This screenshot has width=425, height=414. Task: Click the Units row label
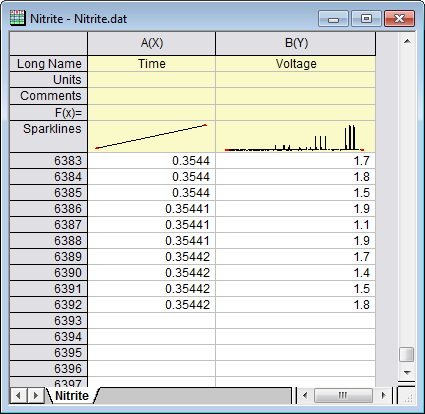49,80
